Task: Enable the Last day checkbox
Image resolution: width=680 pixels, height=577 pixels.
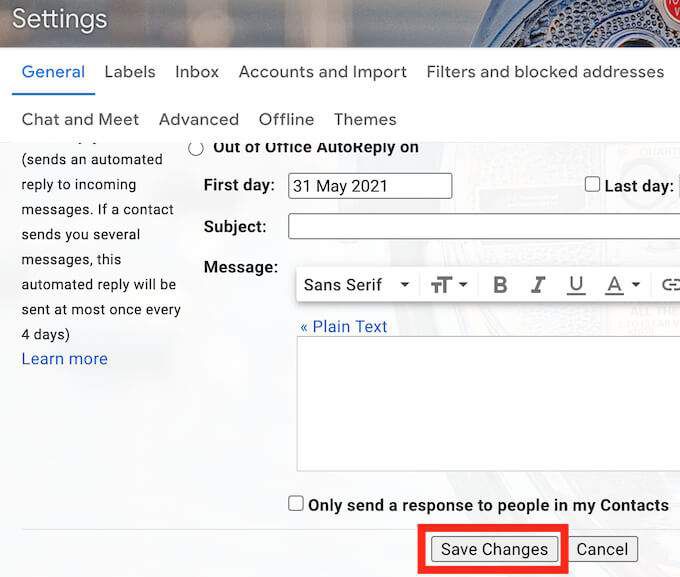Action: [x=592, y=184]
